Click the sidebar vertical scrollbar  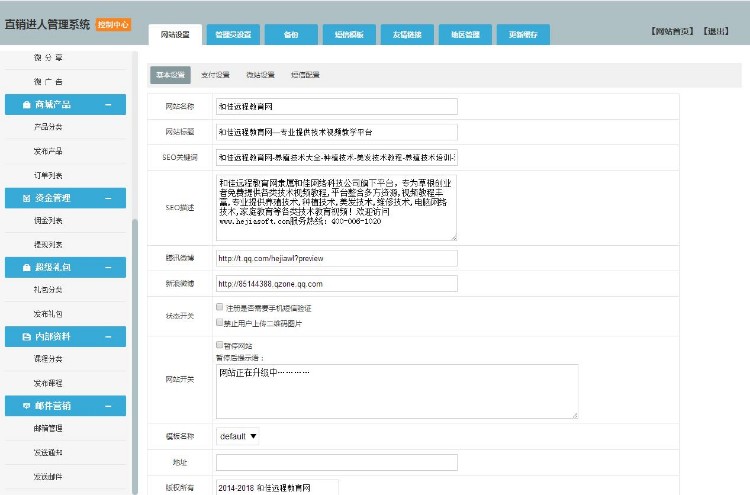coord(135,356)
